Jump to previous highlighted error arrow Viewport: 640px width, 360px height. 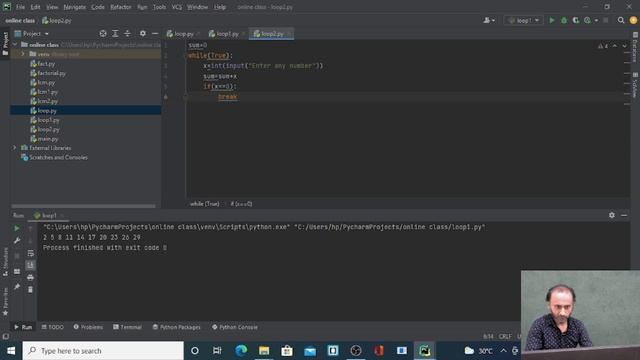(x=615, y=46)
